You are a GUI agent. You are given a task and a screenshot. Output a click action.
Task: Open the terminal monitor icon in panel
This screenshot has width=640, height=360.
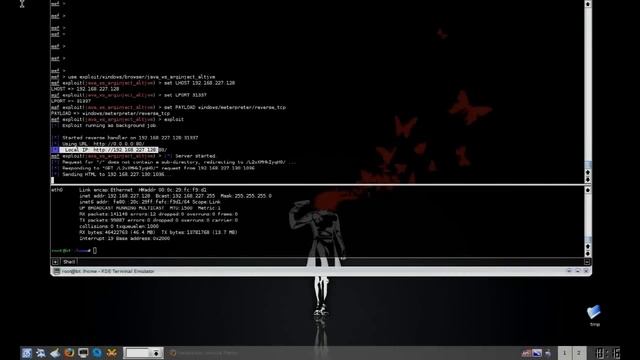[x=83, y=353]
